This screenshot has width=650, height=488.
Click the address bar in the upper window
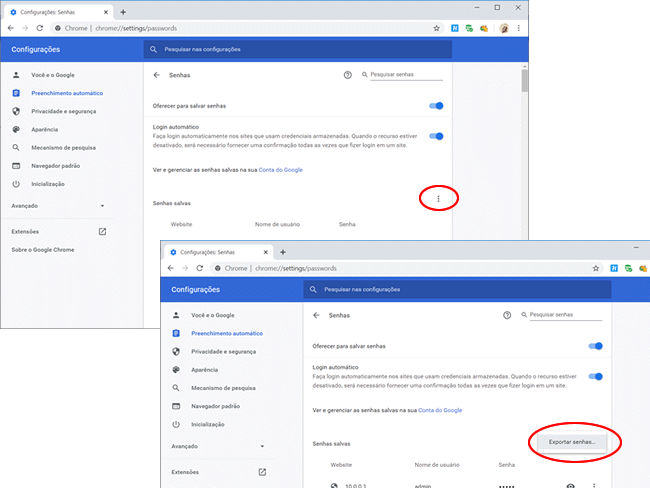[x=247, y=28]
